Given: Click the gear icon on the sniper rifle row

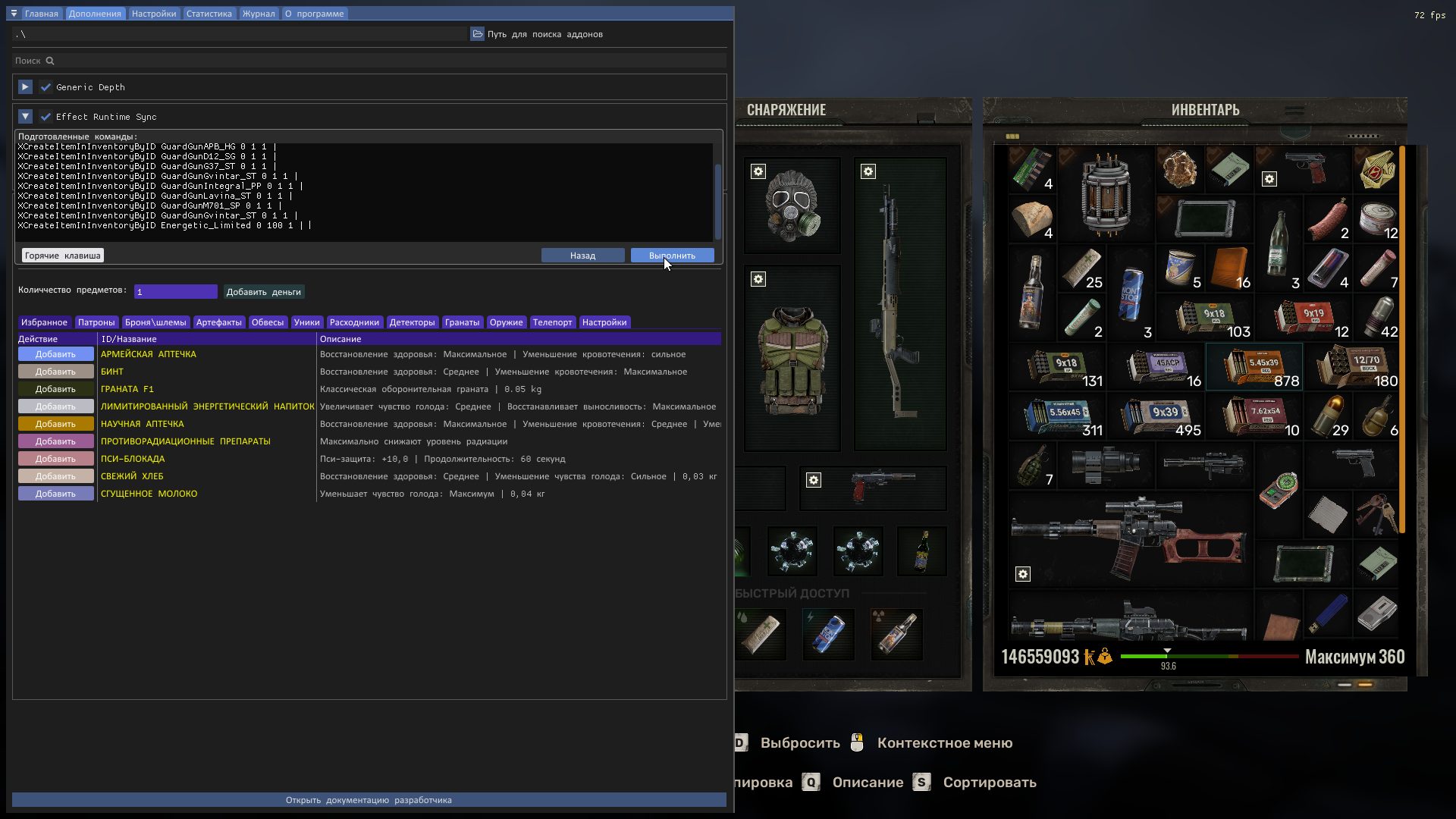Looking at the screenshot, I should [1023, 574].
